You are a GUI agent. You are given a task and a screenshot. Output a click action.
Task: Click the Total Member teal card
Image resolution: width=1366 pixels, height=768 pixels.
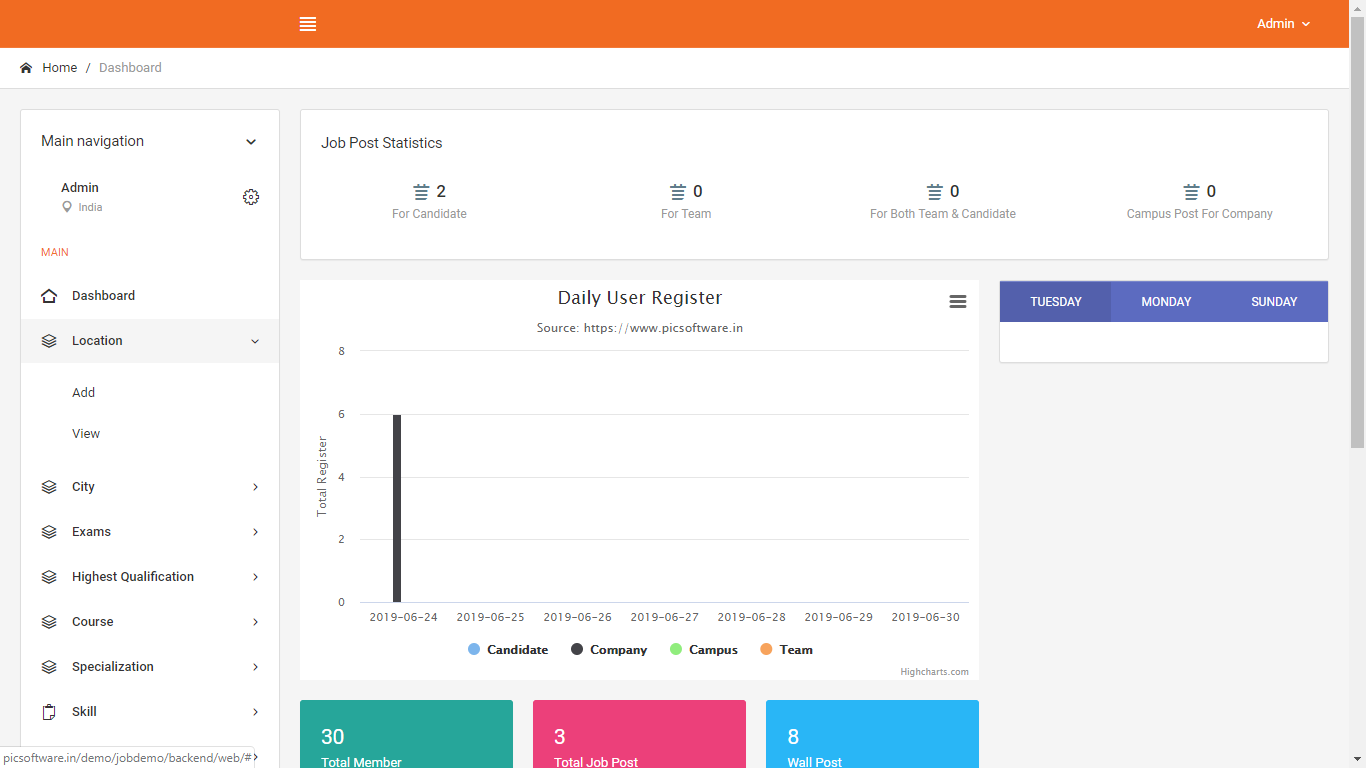click(406, 735)
